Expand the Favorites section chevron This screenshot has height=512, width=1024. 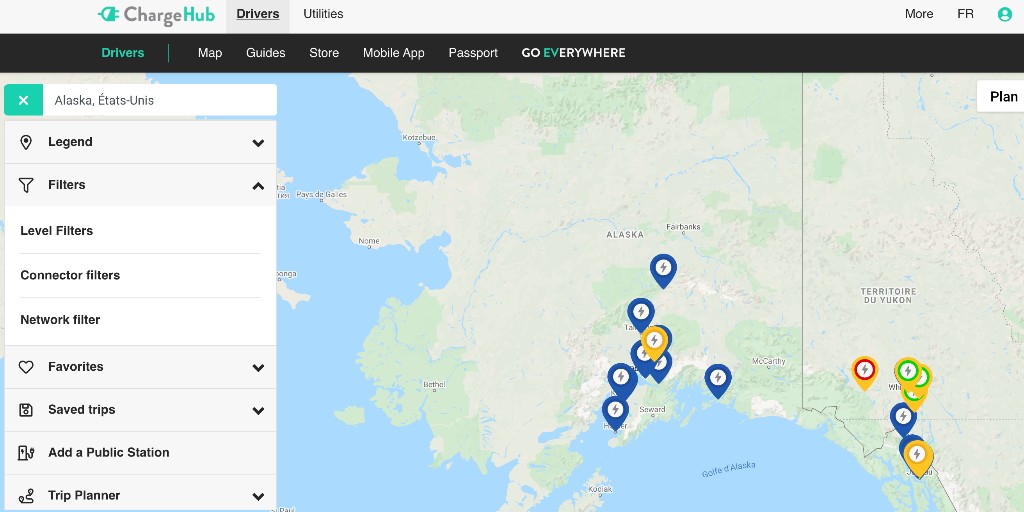tap(259, 368)
